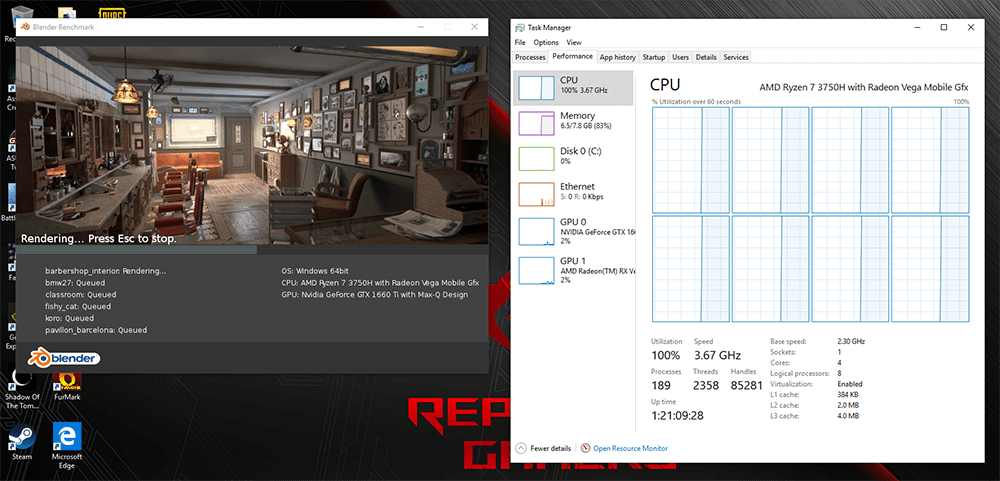Click 'classroom: Queued' benchmark entry
Screen dimensions: 1000x481
pos(80,295)
